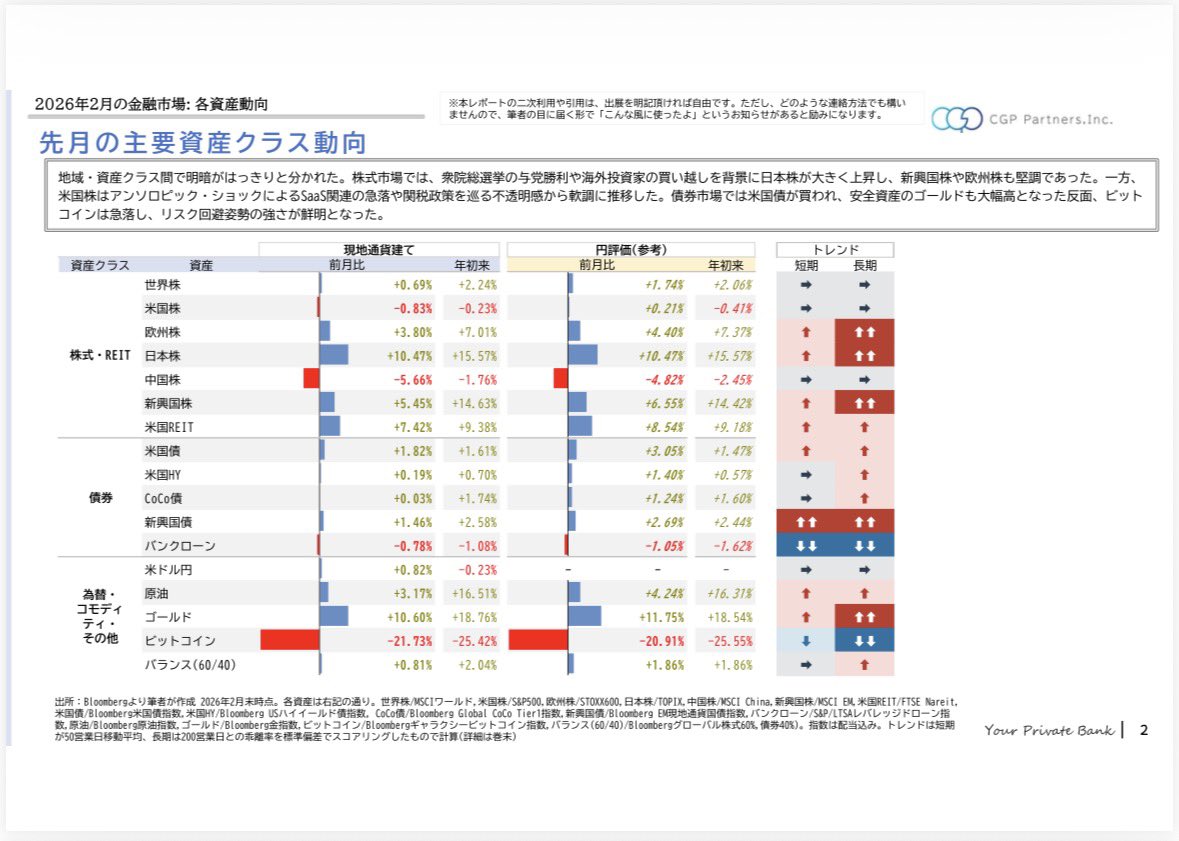
Task: Click the long-term double-up arrow for 日本株
Action: 864,356
